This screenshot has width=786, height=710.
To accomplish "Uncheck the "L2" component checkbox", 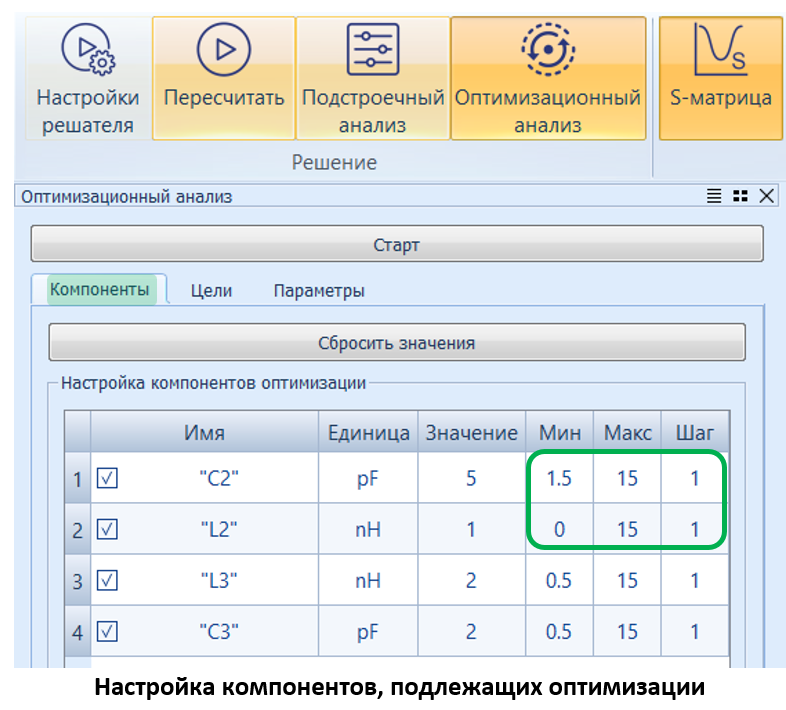I will pos(107,530).
